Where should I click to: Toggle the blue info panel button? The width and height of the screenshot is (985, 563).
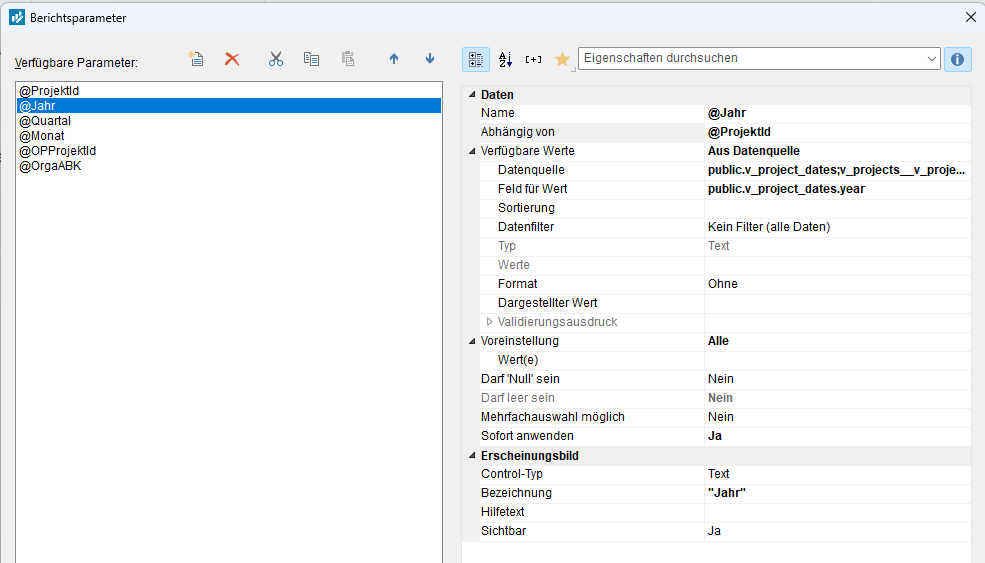(x=957, y=59)
